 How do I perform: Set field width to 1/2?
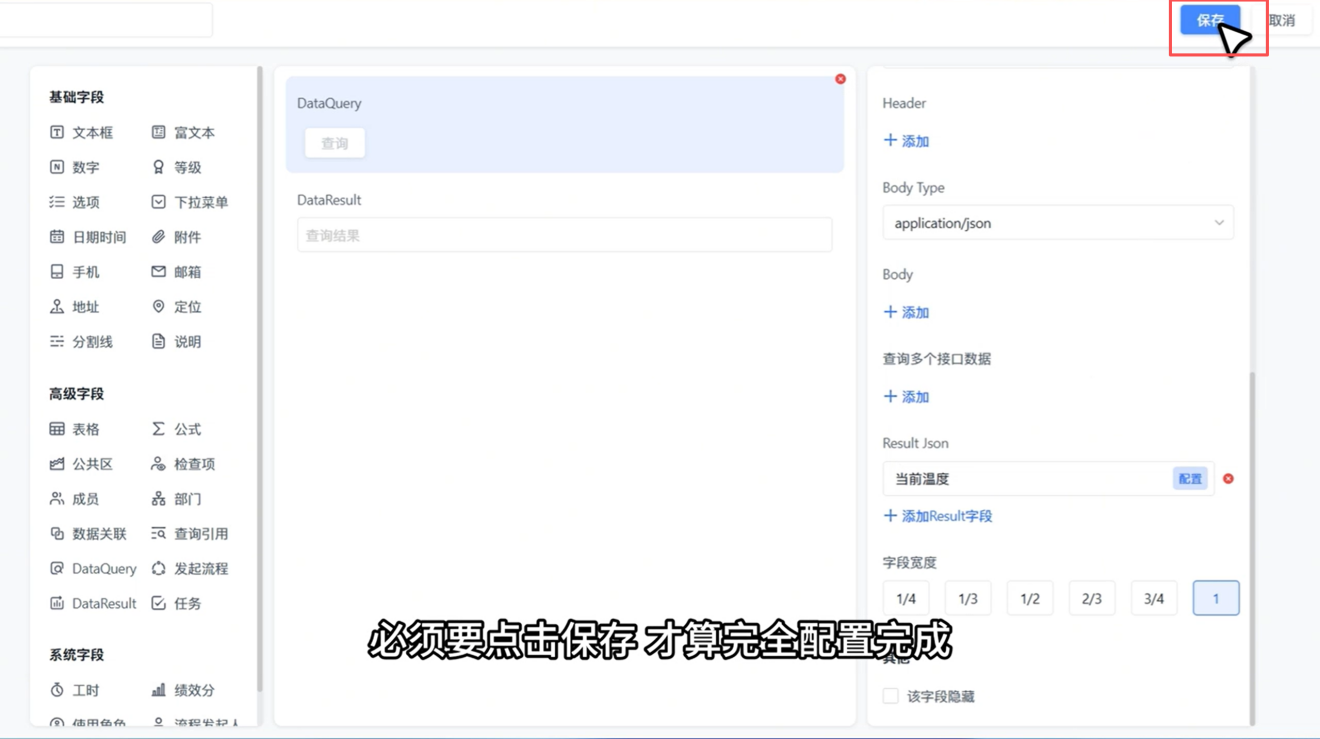pyautogui.click(x=1030, y=598)
